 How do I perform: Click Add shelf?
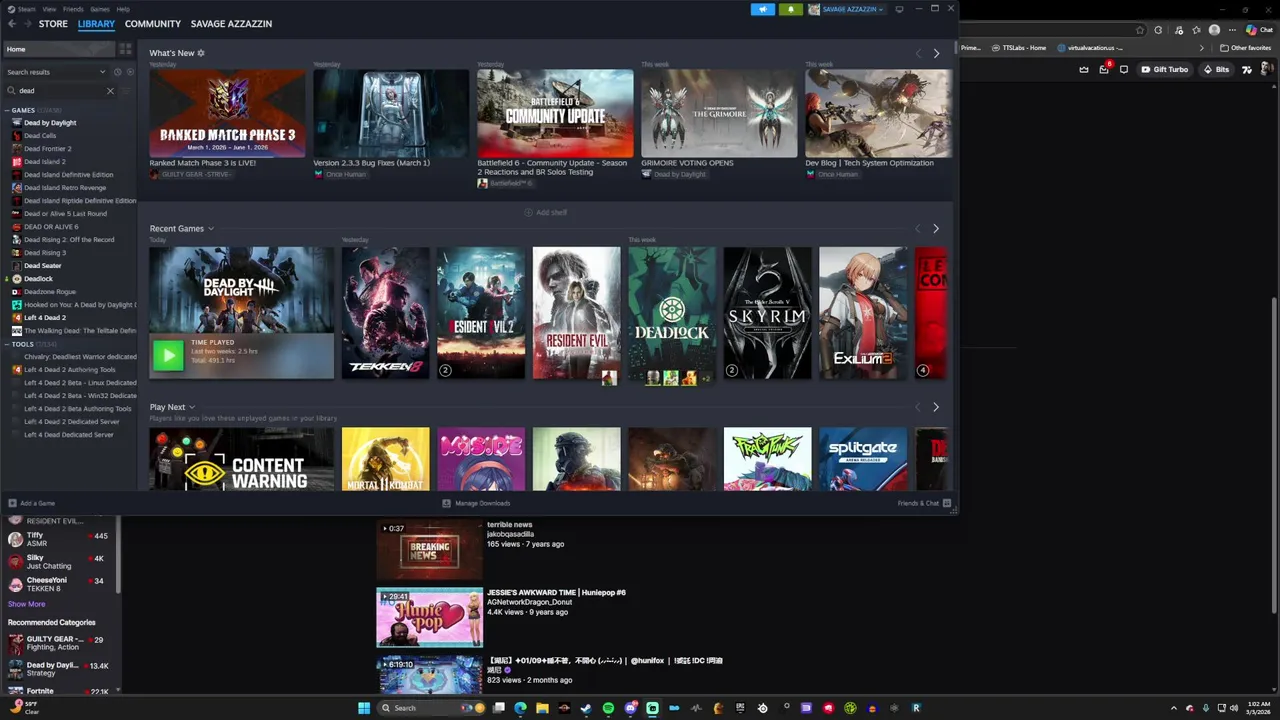tap(545, 212)
